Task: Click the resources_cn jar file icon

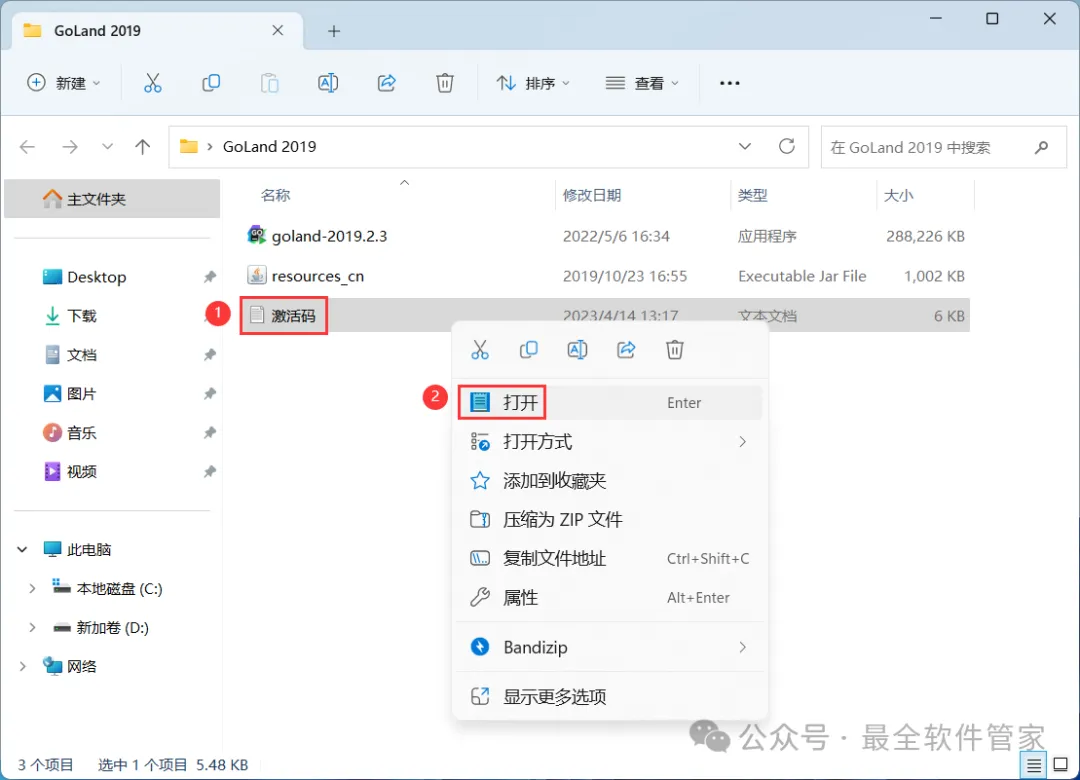Action: coord(256,276)
